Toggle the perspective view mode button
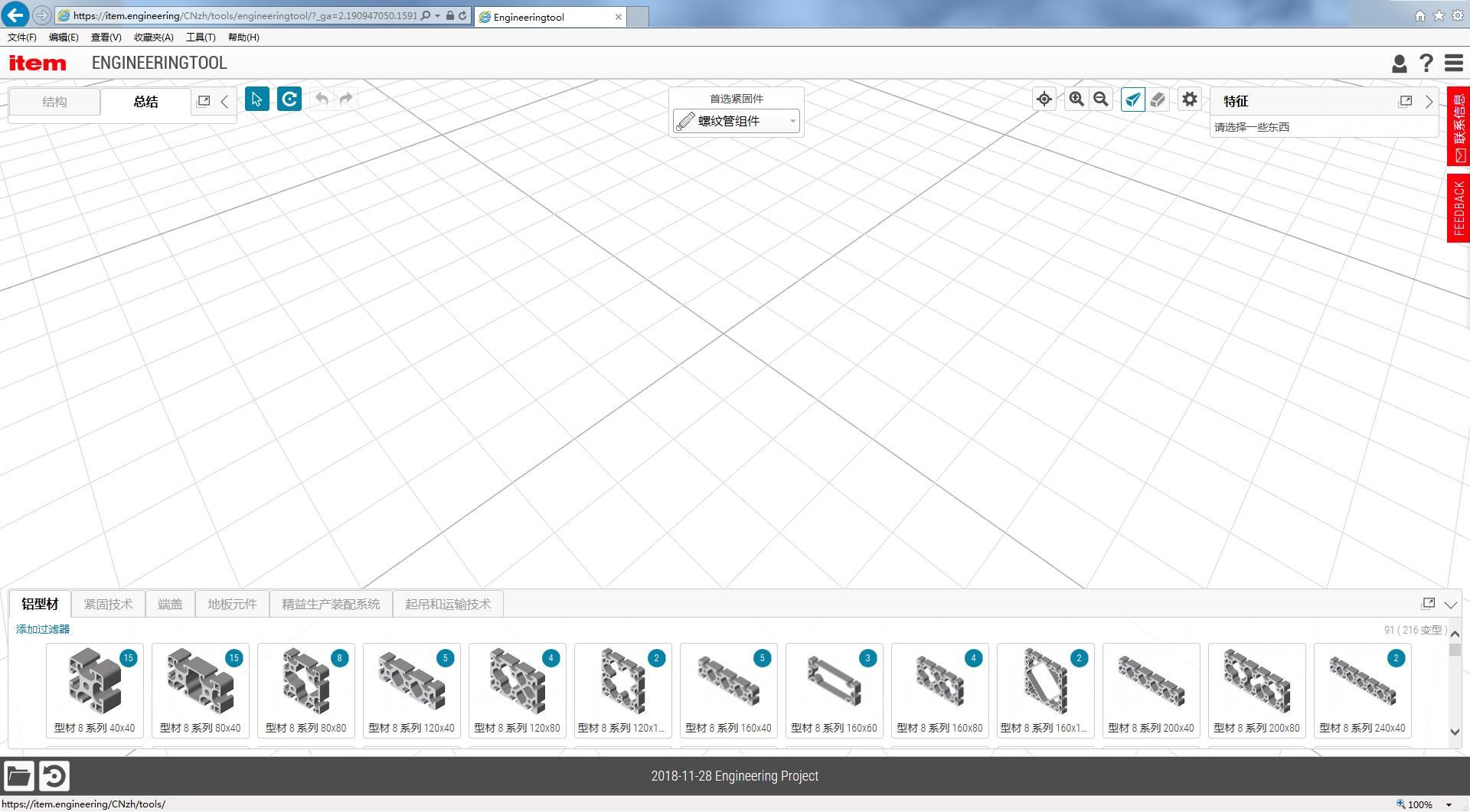Image resolution: width=1470 pixels, height=812 pixels. 1132,99
